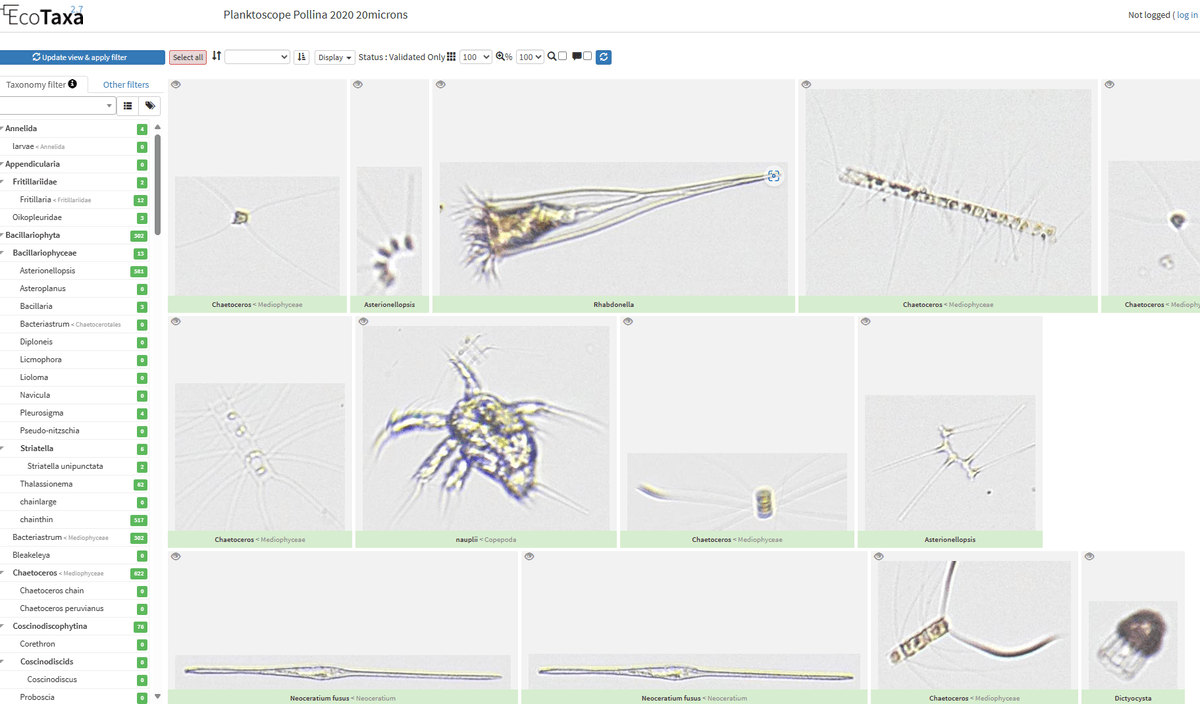
Task: Click the blue refresh icon button in toolbar
Action: tap(604, 57)
